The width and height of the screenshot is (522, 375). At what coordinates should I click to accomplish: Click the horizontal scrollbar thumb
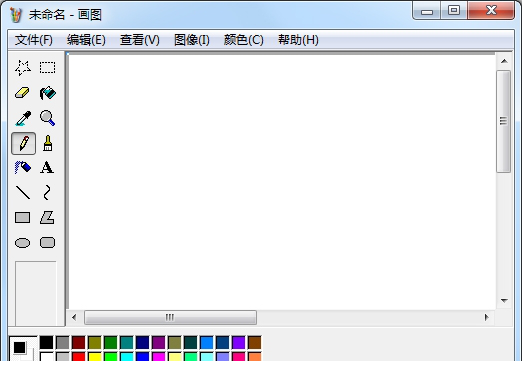[170, 317]
